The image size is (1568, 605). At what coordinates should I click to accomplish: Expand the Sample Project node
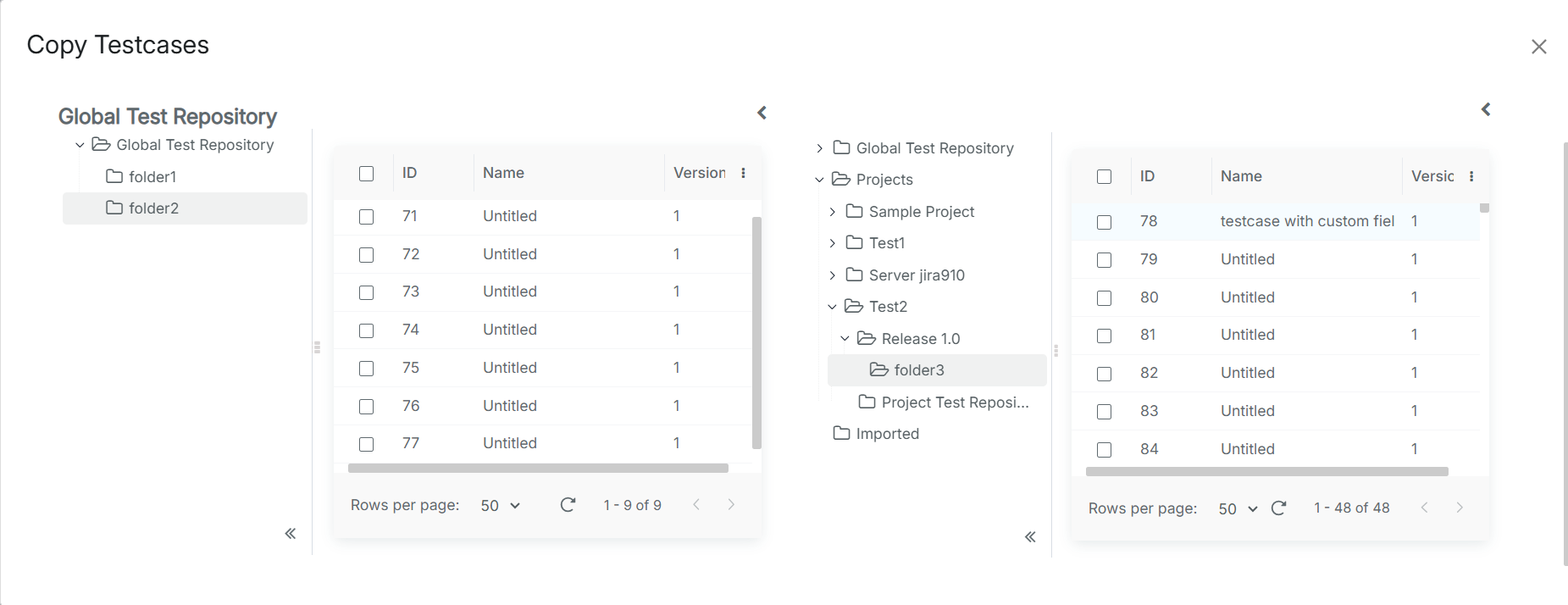click(x=833, y=212)
